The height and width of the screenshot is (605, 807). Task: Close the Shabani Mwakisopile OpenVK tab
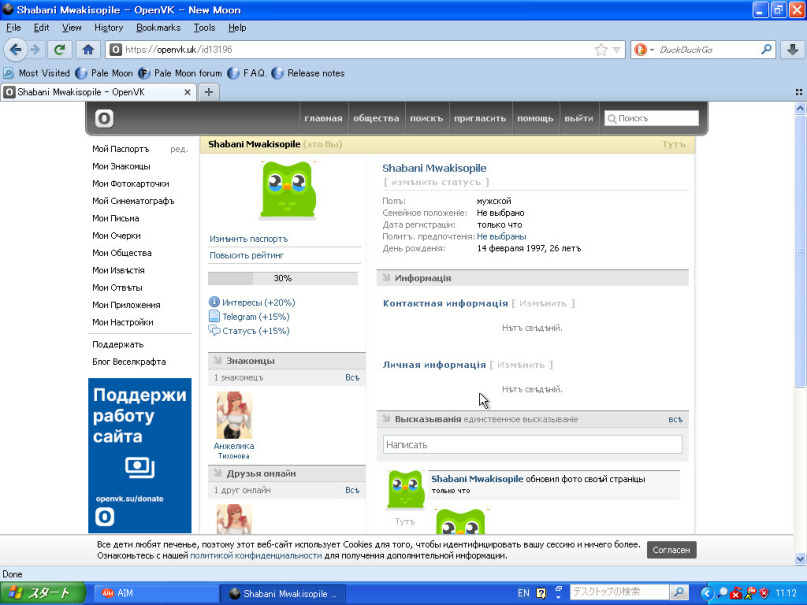187,92
